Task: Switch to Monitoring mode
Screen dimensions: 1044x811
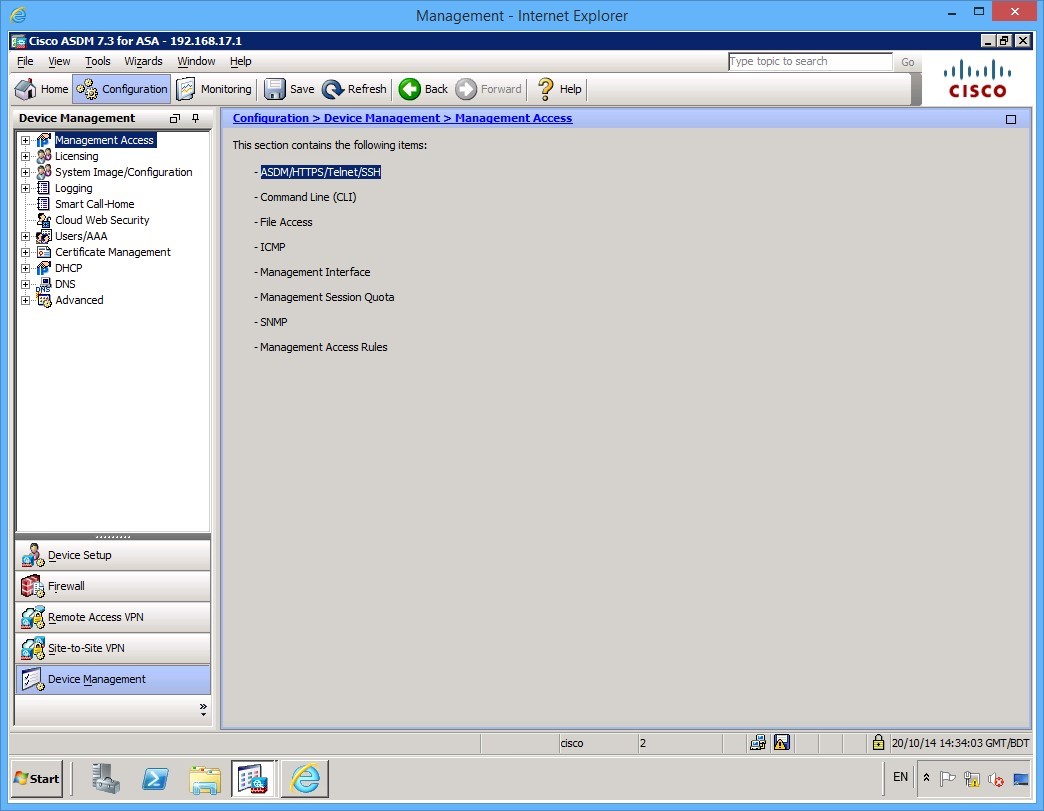Action: click(x=213, y=89)
